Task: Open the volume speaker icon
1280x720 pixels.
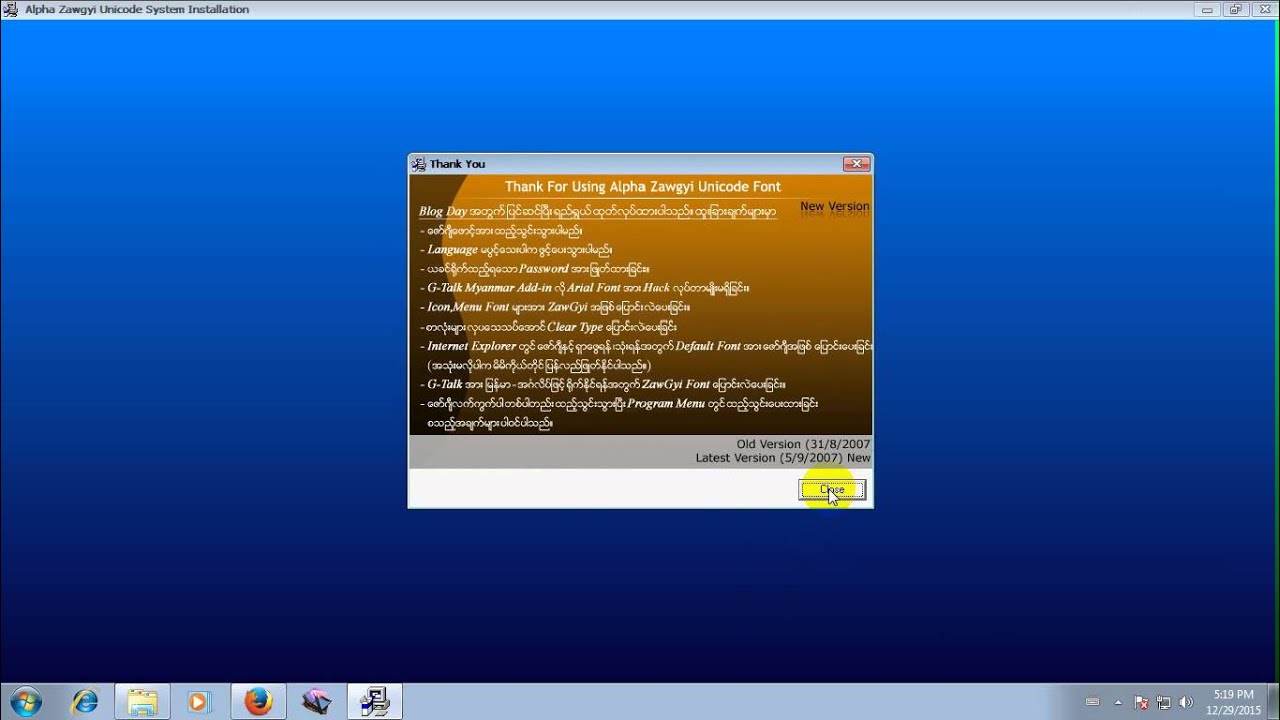Action: 1187,702
